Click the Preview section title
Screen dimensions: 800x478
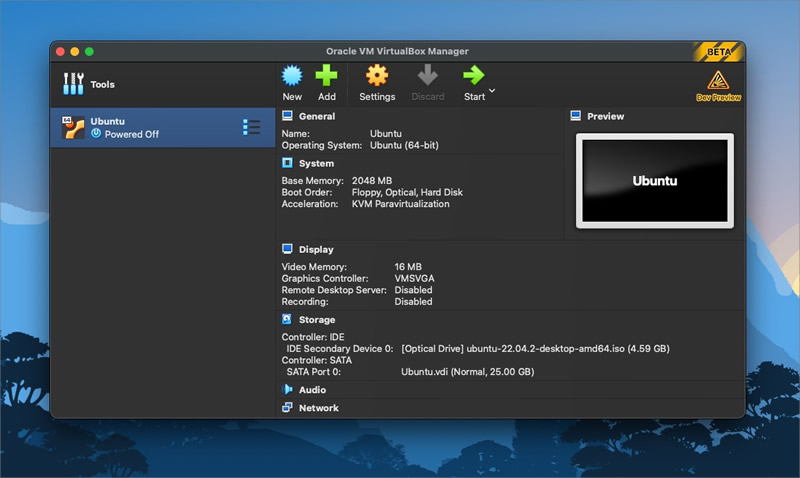(x=605, y=116)
